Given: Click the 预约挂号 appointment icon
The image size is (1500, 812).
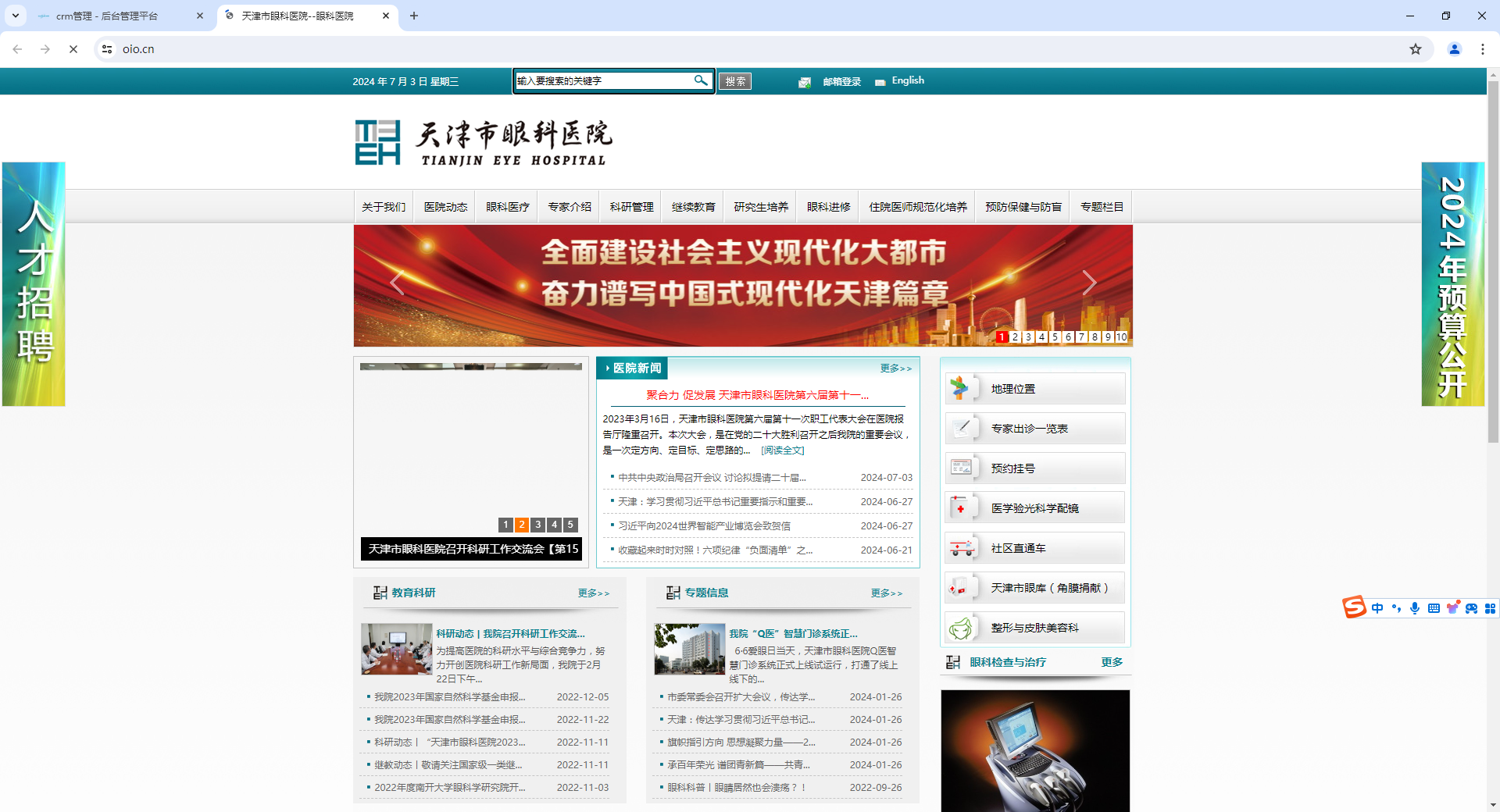Looking at the screenshot, I should 962,468.
